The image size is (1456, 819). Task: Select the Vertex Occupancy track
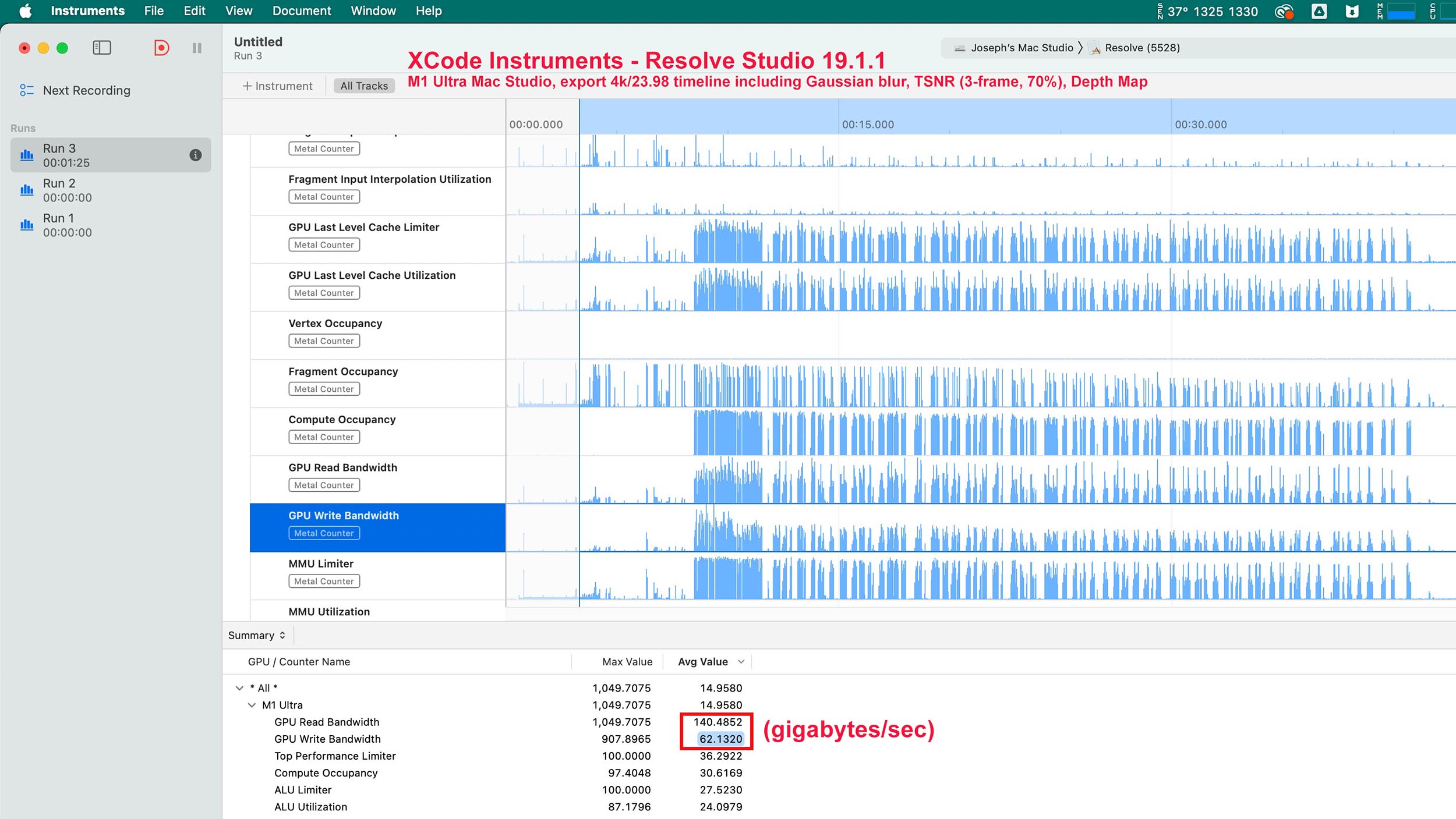point(377,335)
